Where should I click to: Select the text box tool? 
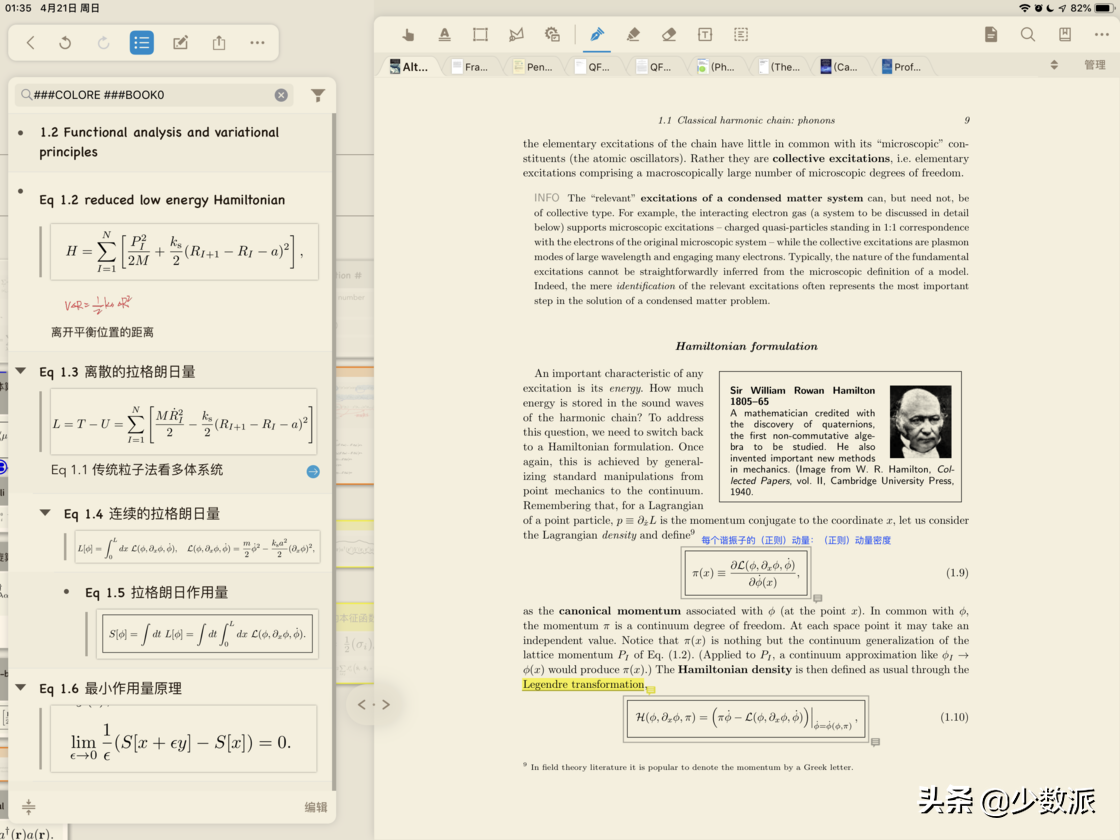(705, 34)
